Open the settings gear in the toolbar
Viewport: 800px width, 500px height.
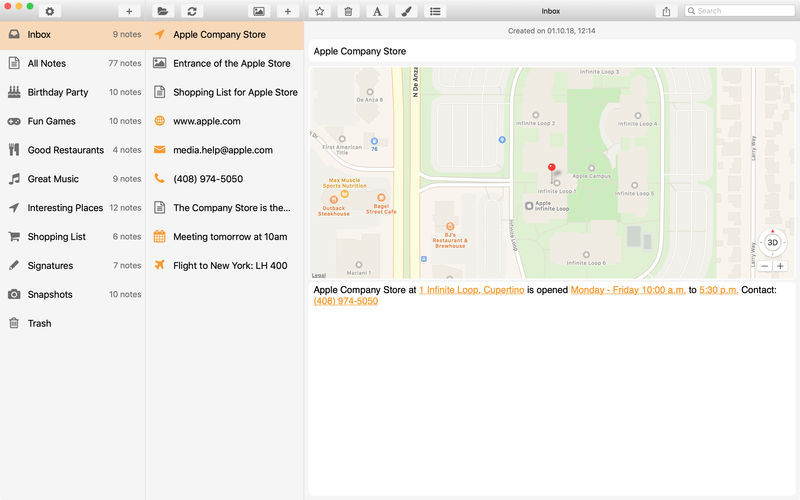tap(49, 11)
